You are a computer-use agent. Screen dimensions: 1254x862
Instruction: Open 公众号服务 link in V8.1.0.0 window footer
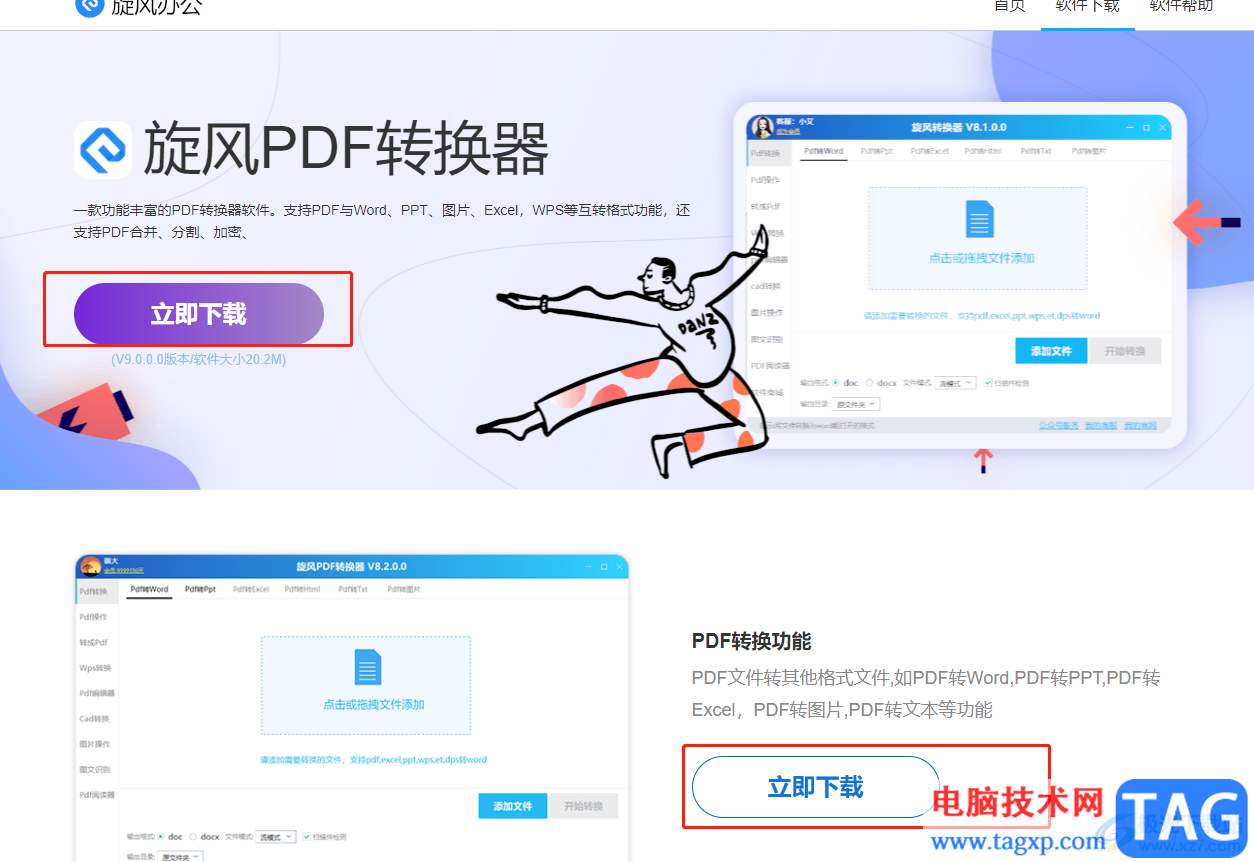point(1059,426)
